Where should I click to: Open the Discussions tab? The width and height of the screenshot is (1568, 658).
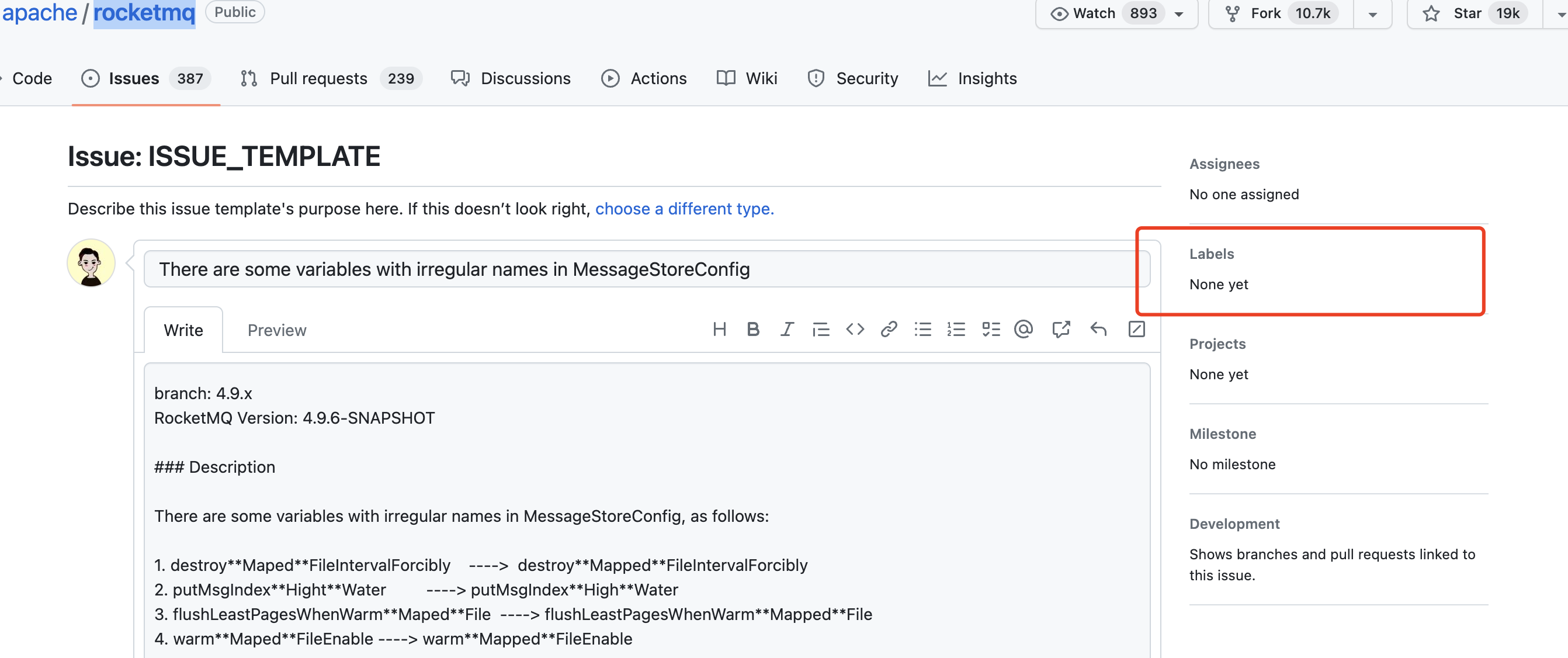[x=511, y=78]
